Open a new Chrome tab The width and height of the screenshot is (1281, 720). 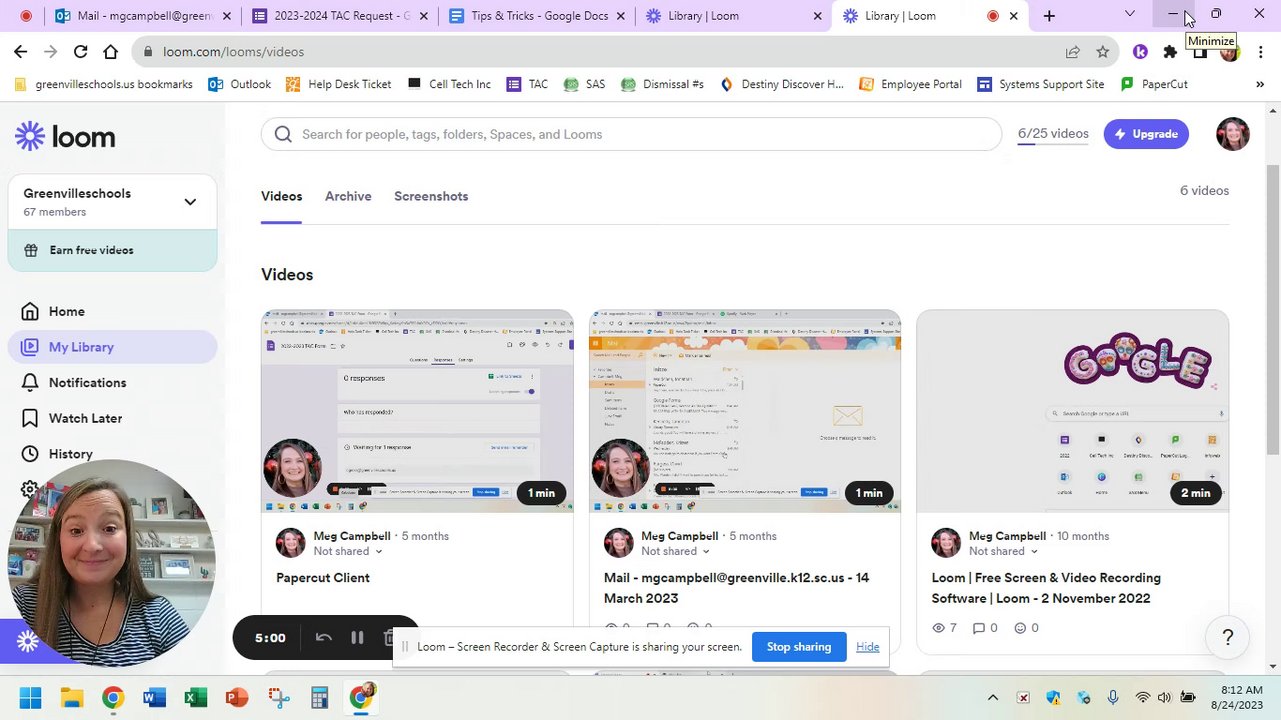(x=1049, y=16)
